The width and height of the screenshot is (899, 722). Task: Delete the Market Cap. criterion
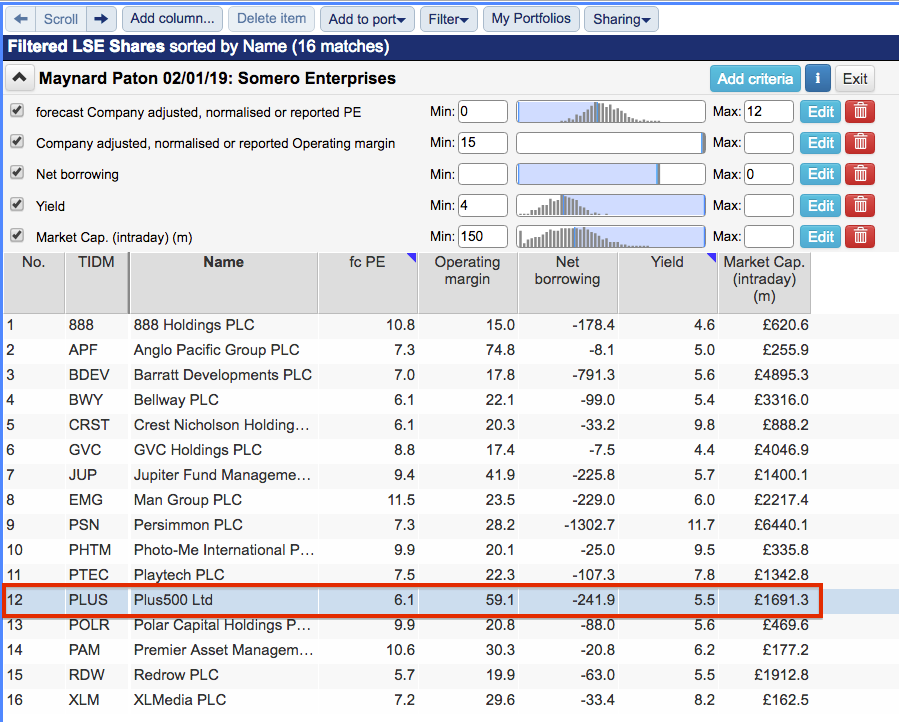(860, 237)
